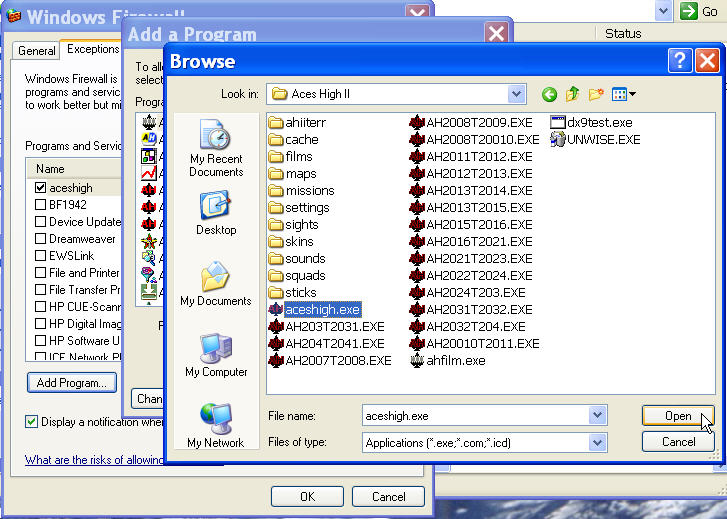Select the films folder
727x519 pixels.
(291, 157)
